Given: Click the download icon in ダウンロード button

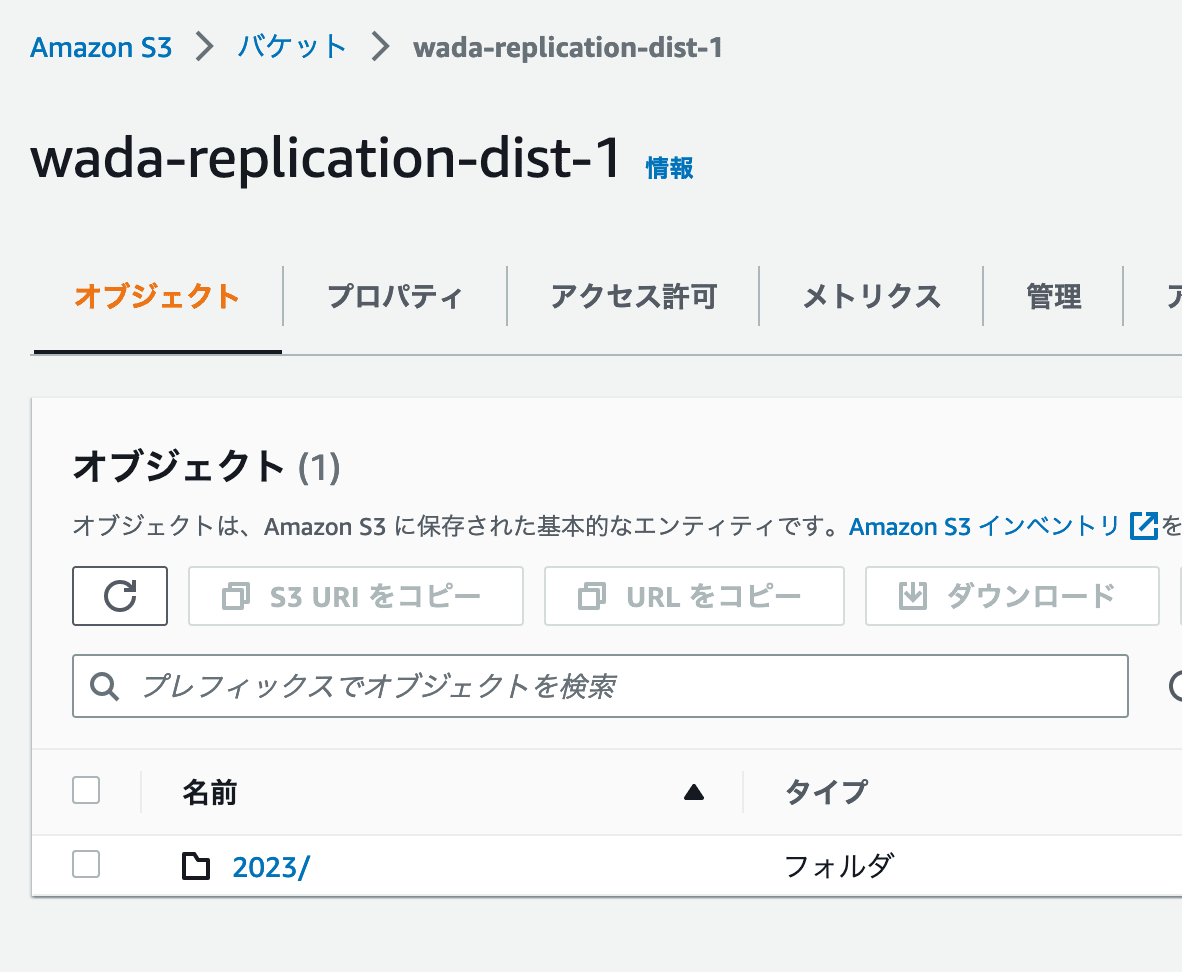Looking at the screenshot, I should click(912, 596).
